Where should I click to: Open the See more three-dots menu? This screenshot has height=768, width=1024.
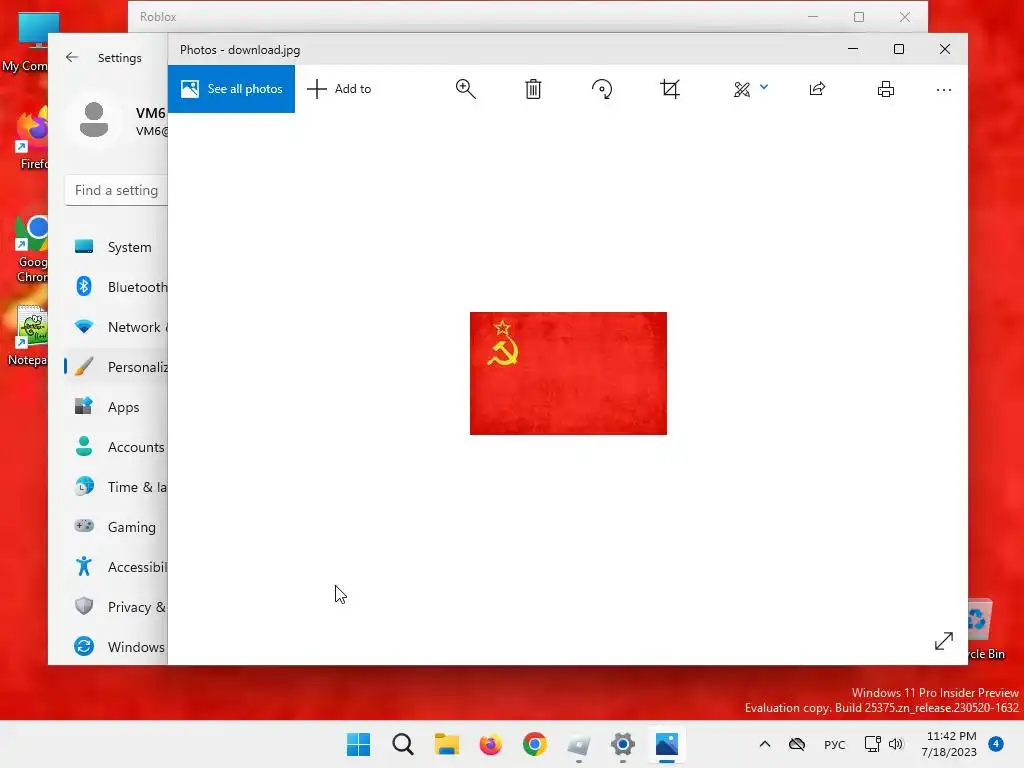pyautogui.click(x=944, y=89)
